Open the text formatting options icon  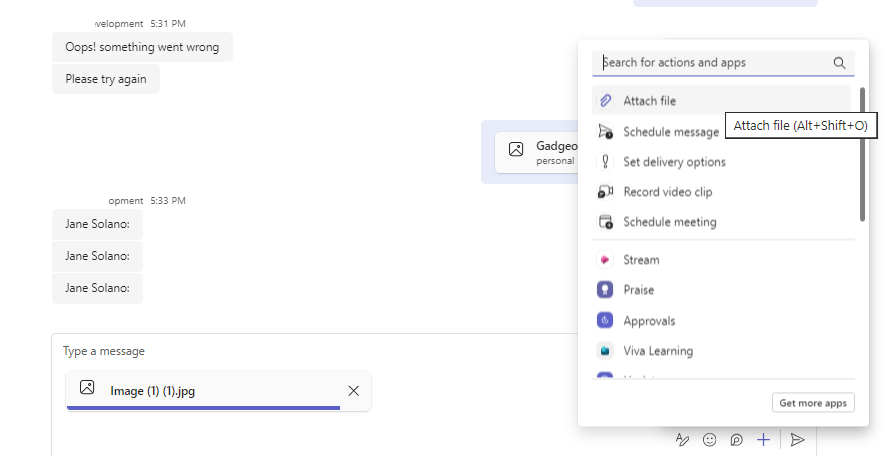click(x=682, y=440)
